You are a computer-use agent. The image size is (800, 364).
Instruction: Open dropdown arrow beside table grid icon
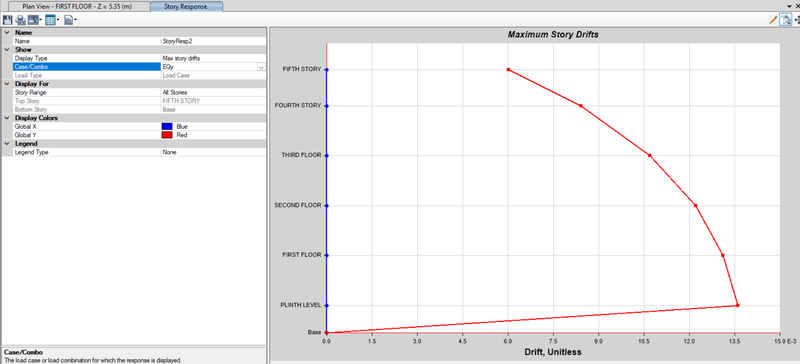tap(58, 20)
